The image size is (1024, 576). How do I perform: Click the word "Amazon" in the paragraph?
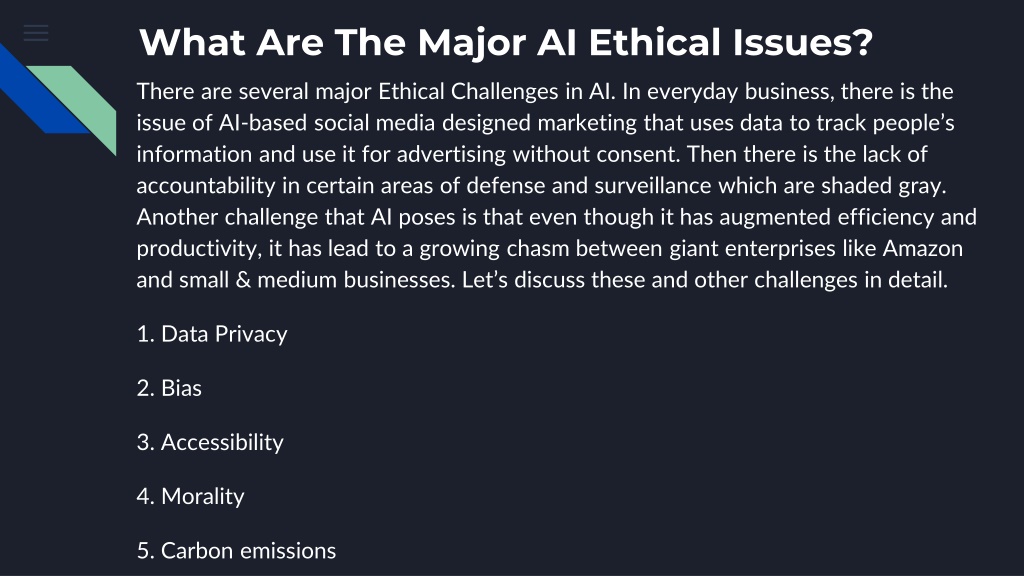923,249
